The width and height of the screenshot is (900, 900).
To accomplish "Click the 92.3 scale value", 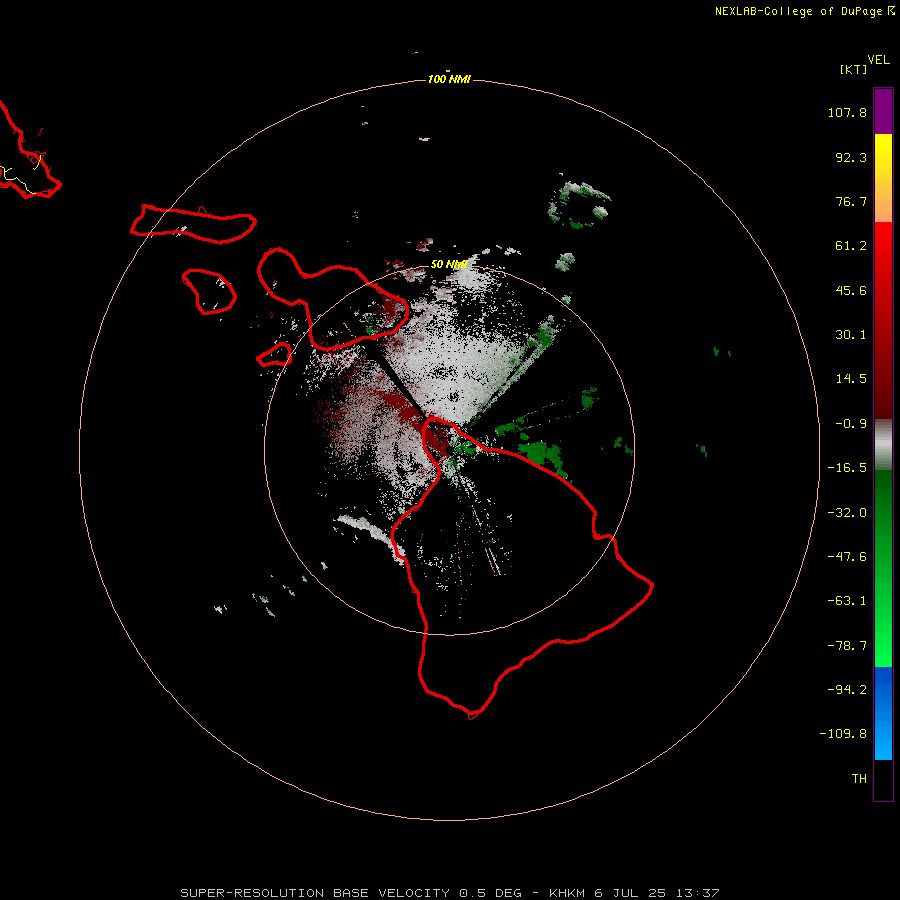I will pyautogui.click(x=851, y=157).
